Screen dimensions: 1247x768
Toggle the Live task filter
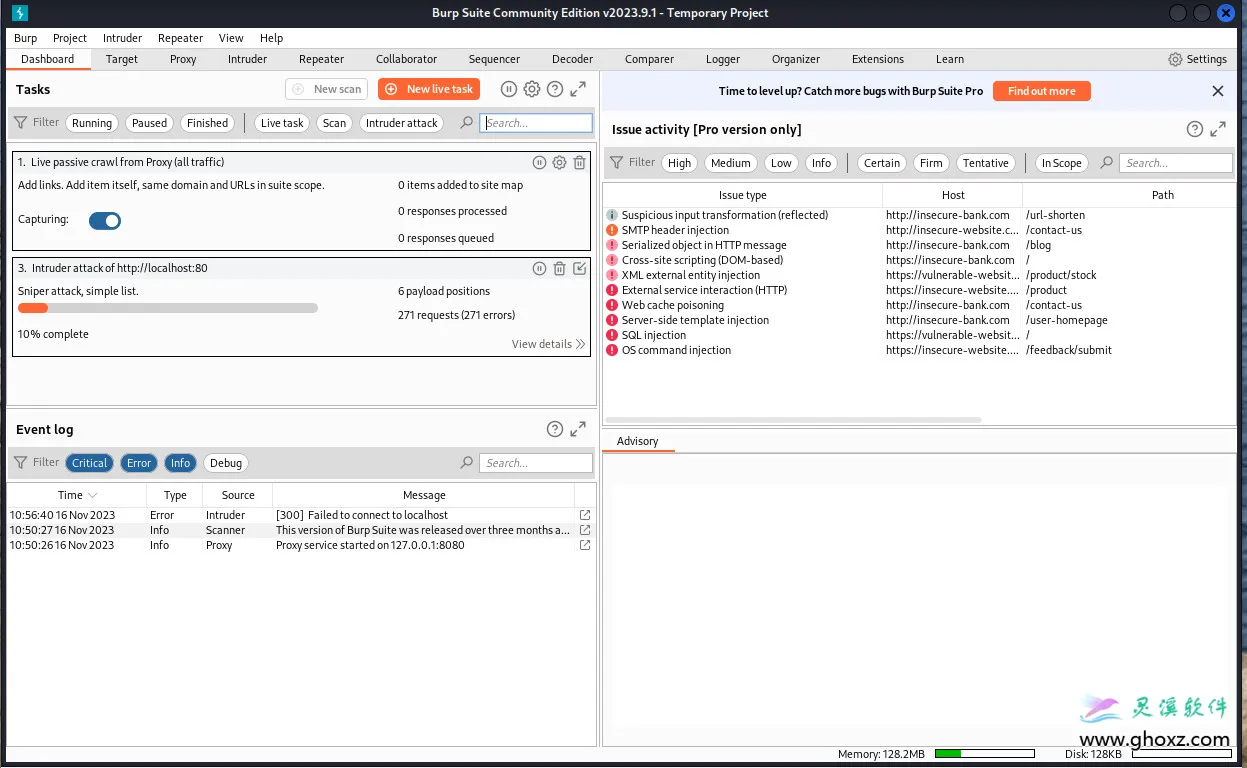(x=282, y=123)
